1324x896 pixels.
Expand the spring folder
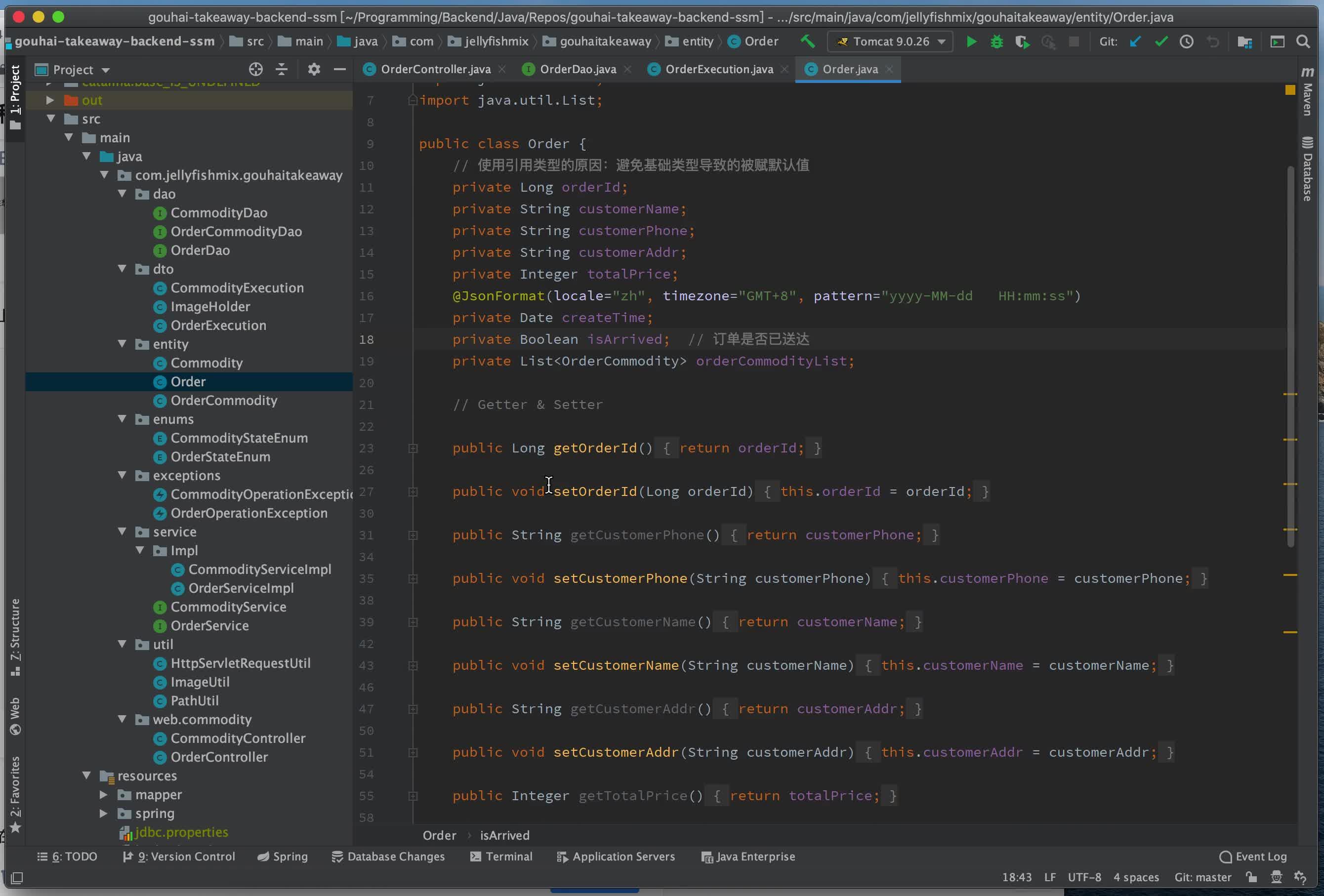pos(104,814)
